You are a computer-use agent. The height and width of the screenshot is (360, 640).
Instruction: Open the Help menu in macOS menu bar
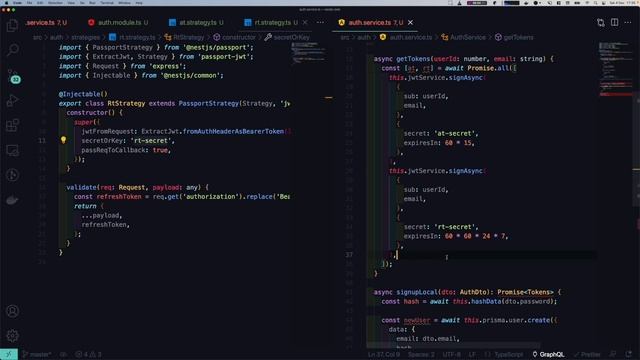139,3
